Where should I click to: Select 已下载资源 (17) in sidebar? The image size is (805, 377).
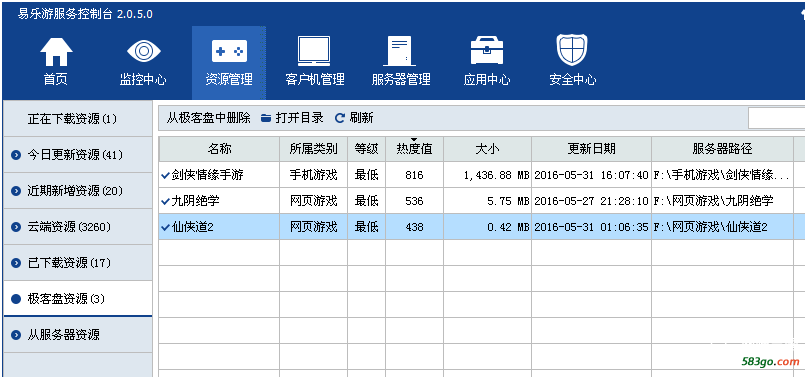(78, 262)
